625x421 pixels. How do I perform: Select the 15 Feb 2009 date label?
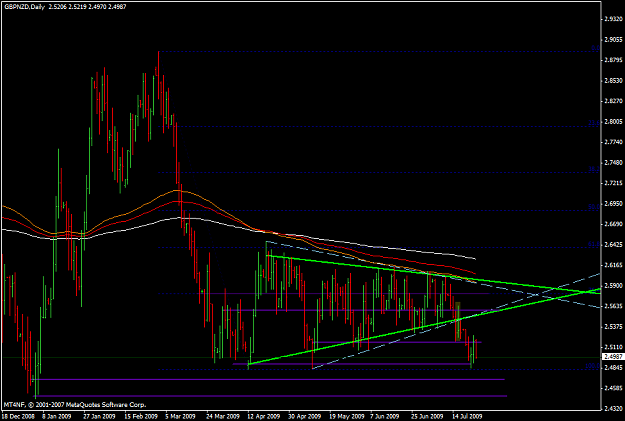[x=141, y=416]
